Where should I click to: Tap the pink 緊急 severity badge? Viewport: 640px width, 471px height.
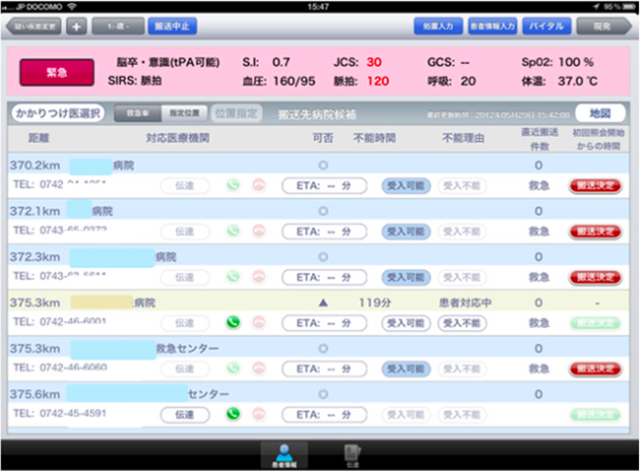(x=58, y=72)
